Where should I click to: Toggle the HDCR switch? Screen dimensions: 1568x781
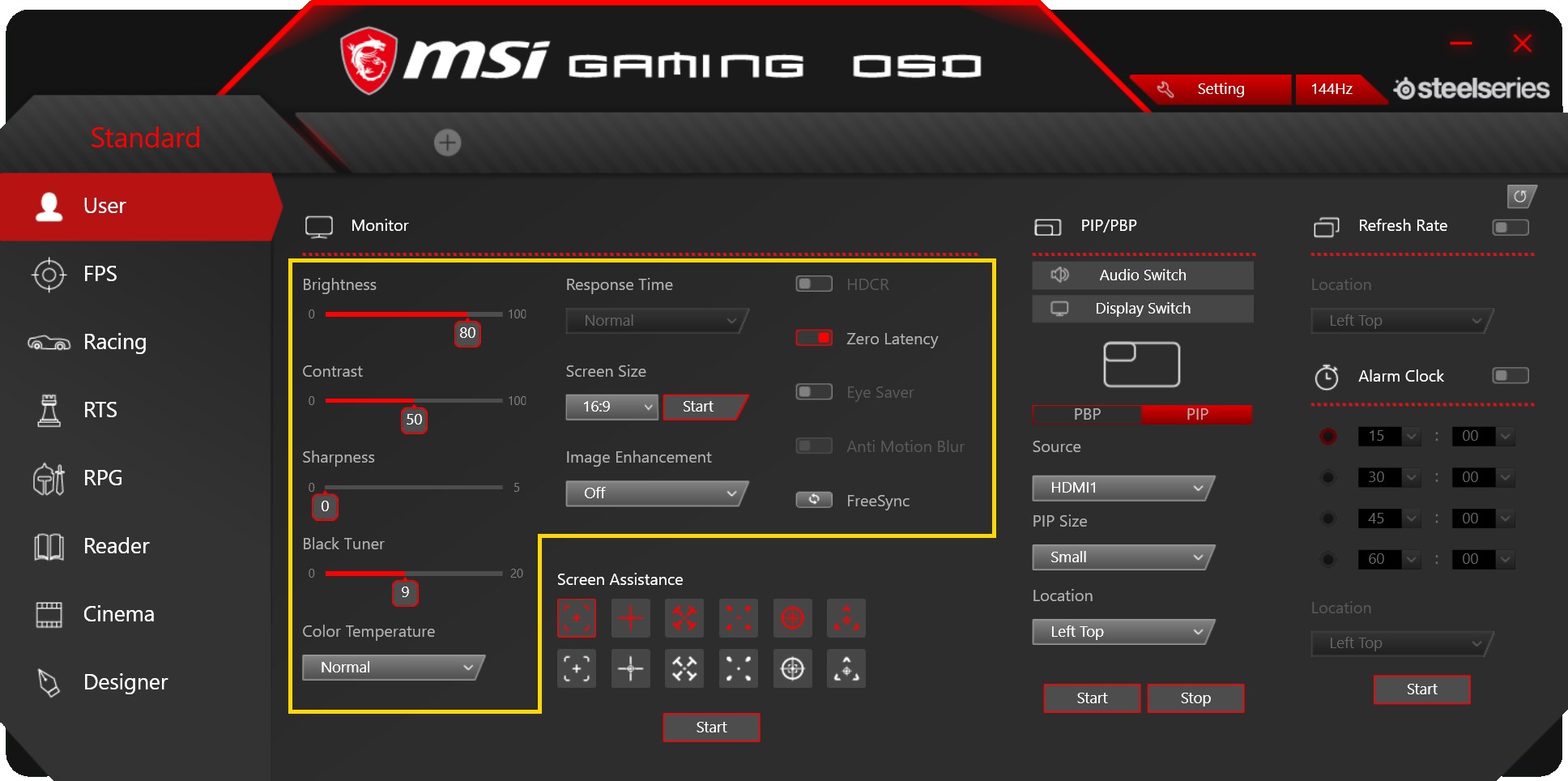(814, 284)
